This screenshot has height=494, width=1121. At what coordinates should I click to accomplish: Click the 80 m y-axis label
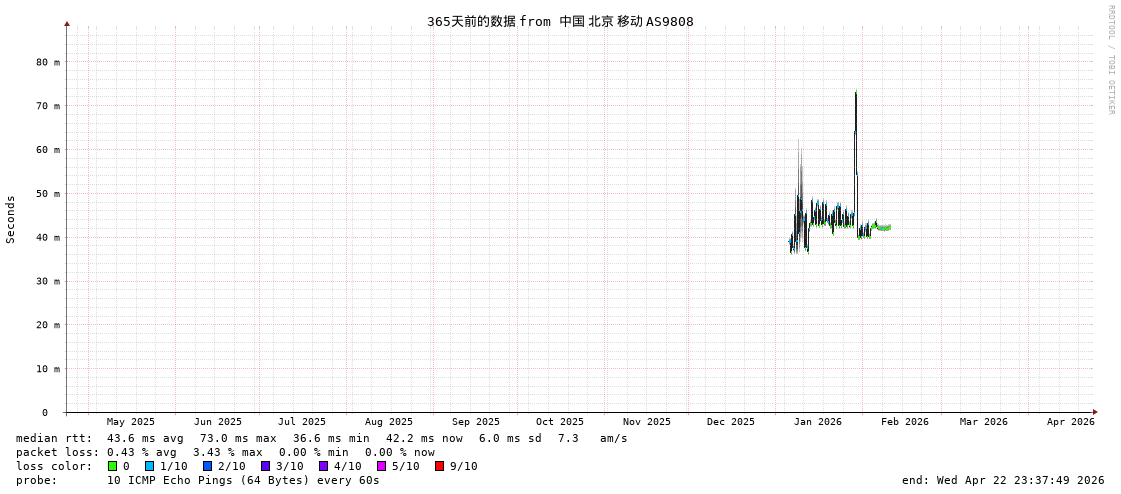point(48,62)
